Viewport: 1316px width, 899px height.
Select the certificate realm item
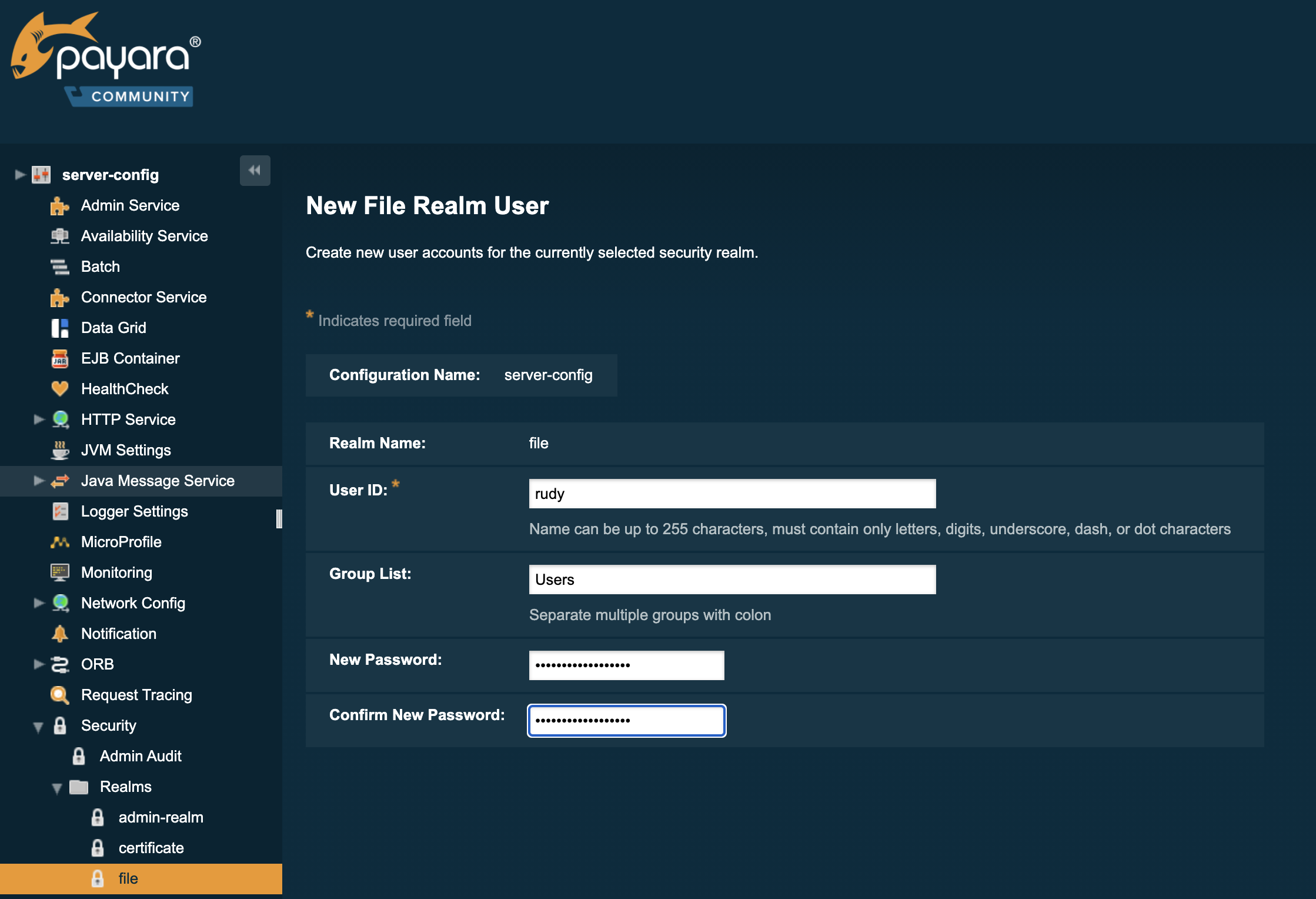(x=151, y=848)
